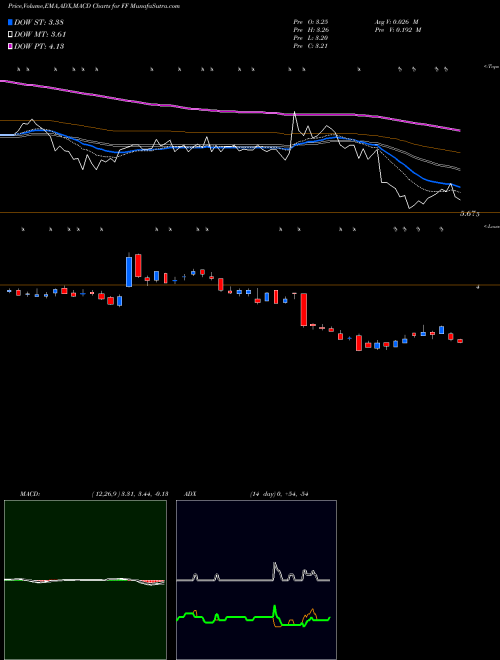Click the blue DOW ST legend swatch
This screenshot has width=500, height=660.
(x=10, y=22)
